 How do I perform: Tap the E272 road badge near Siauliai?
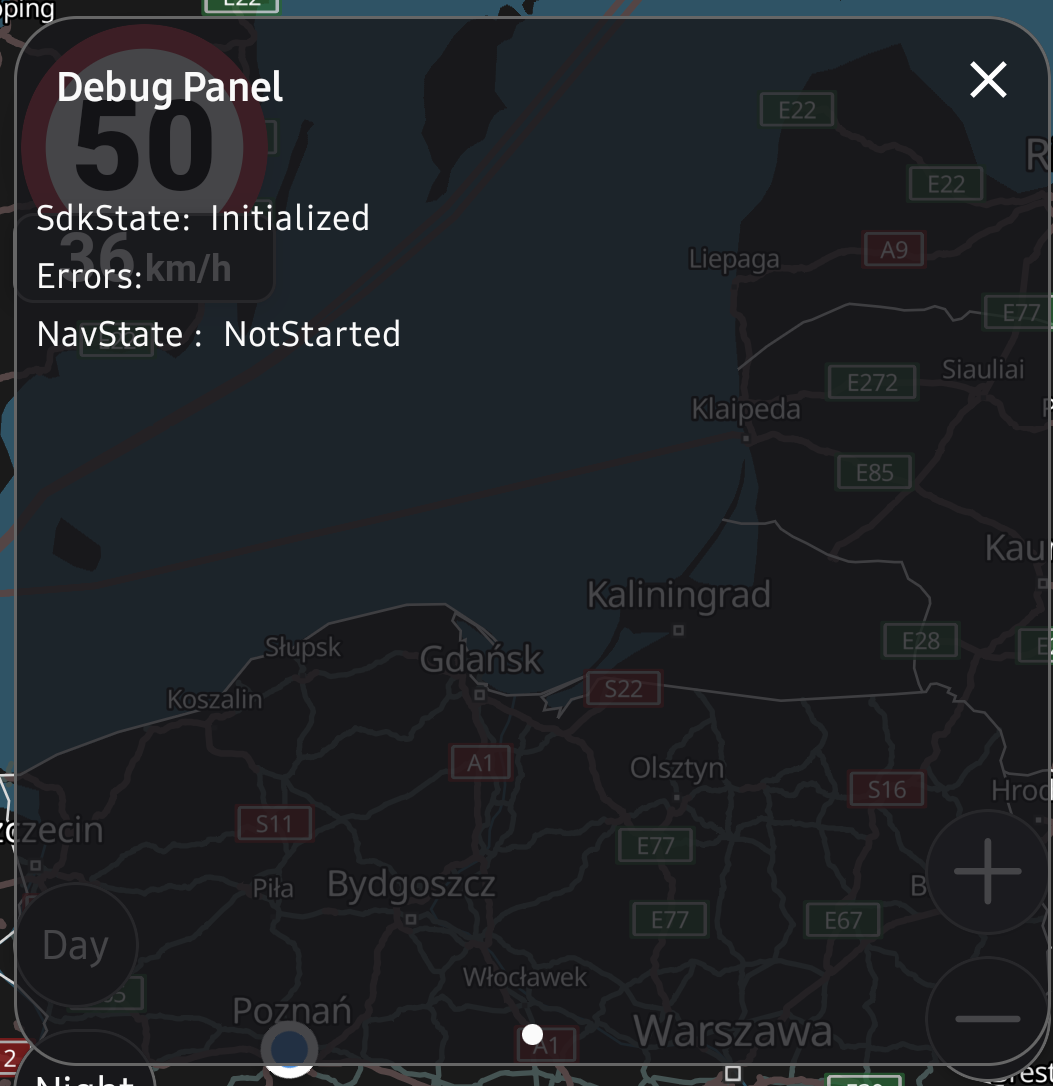(871, 381)
